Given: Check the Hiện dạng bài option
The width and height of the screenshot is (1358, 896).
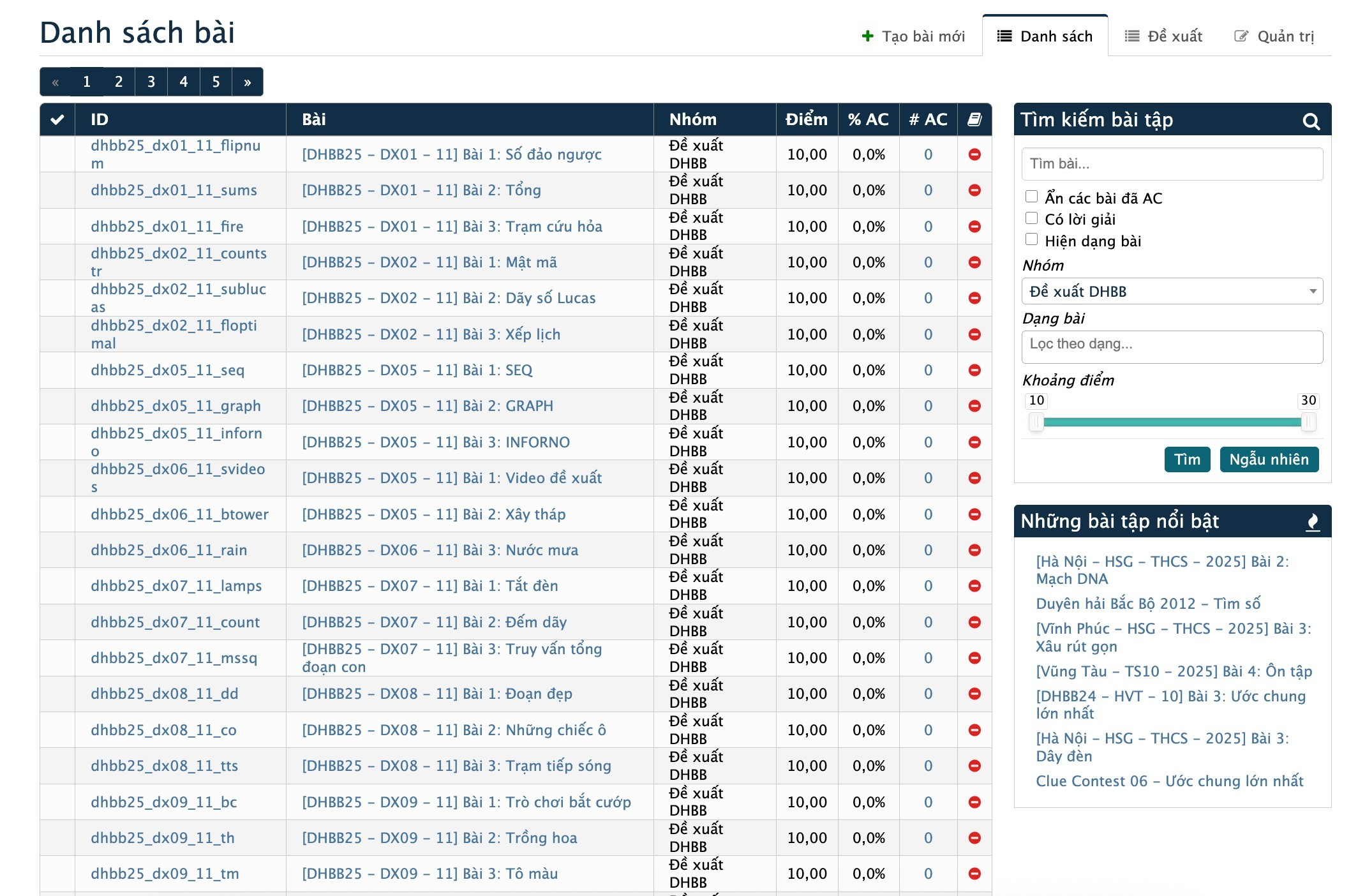Looking at the screenshot, I should pos(1031,239).
